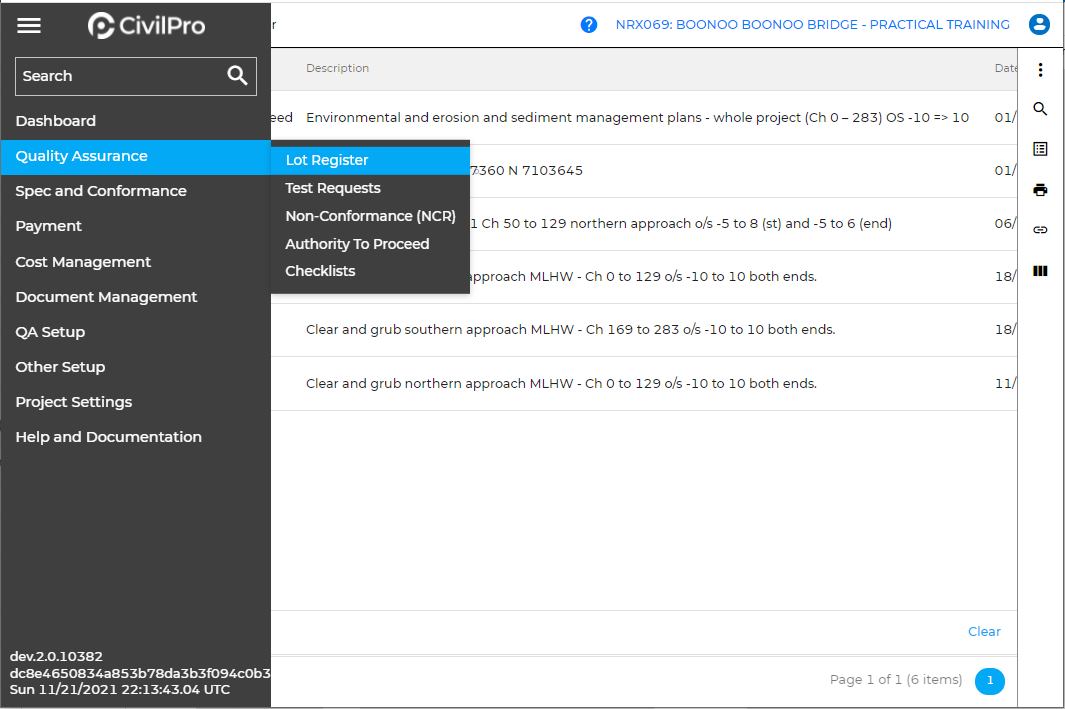Select Quality Assurance menu
Viewport: 1065px width, 709px height.
[x=136, y=156]
